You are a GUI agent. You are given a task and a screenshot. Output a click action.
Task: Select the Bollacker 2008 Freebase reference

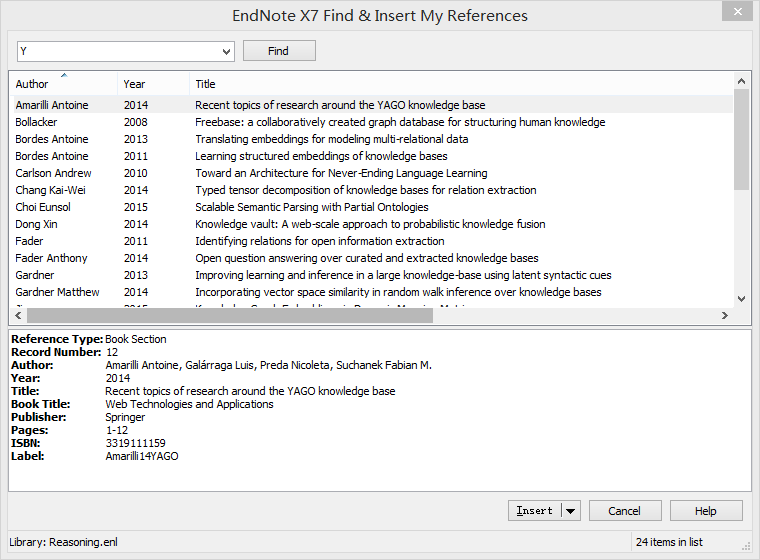coord(371,122)
